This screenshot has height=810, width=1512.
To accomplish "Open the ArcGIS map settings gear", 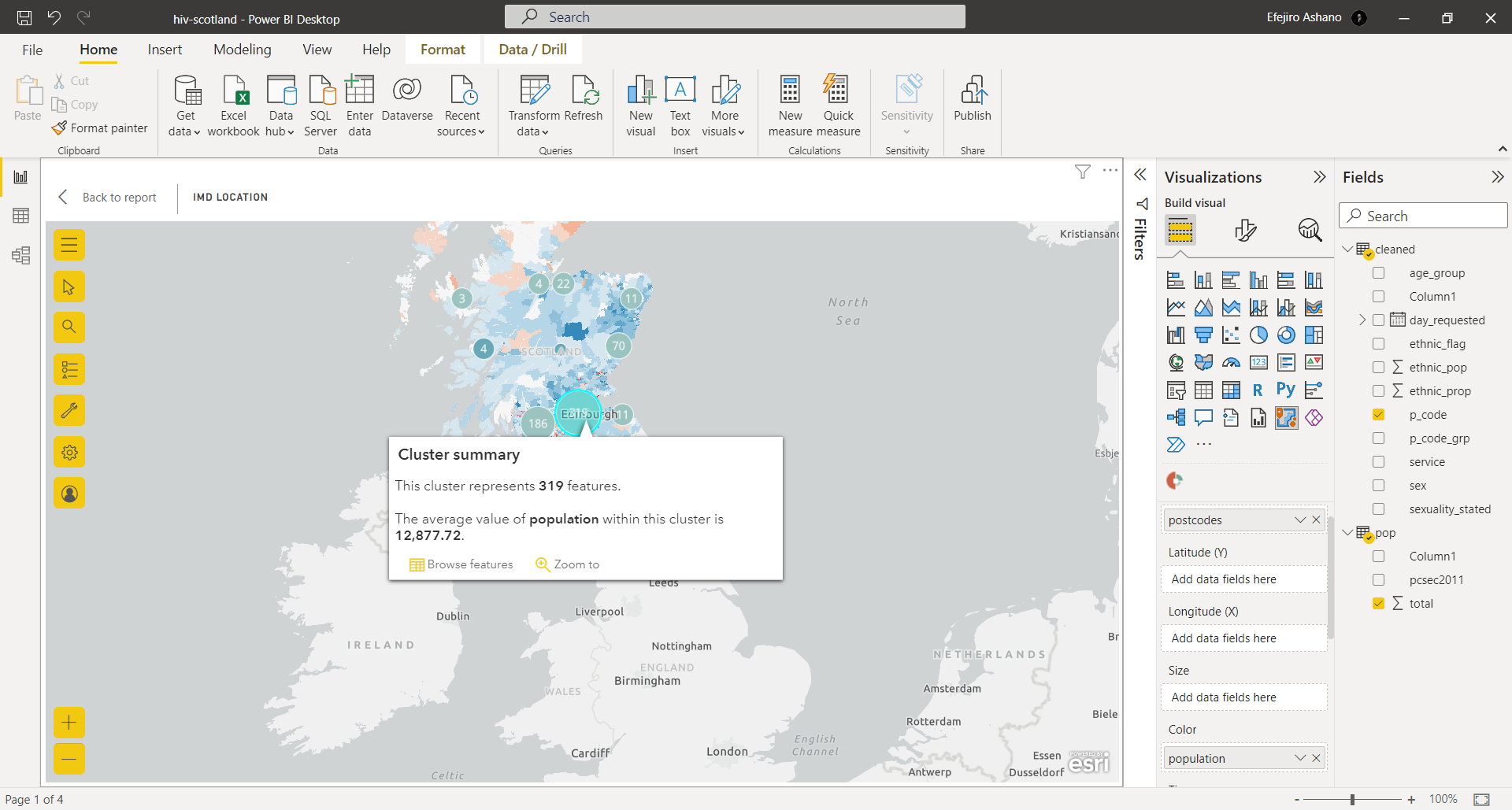I will (x=69, y=452).
